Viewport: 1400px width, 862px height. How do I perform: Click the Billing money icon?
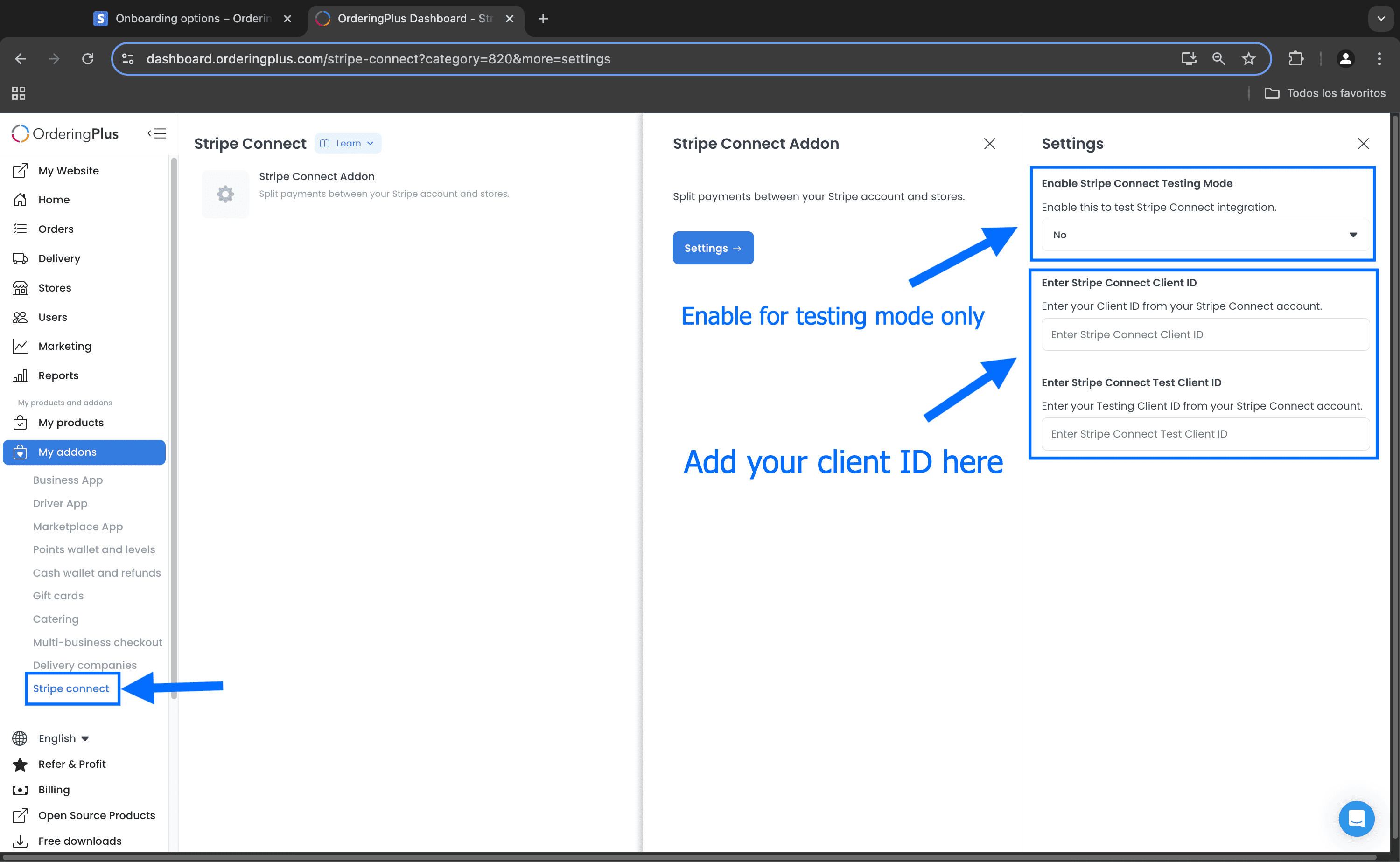pos(20,790)
